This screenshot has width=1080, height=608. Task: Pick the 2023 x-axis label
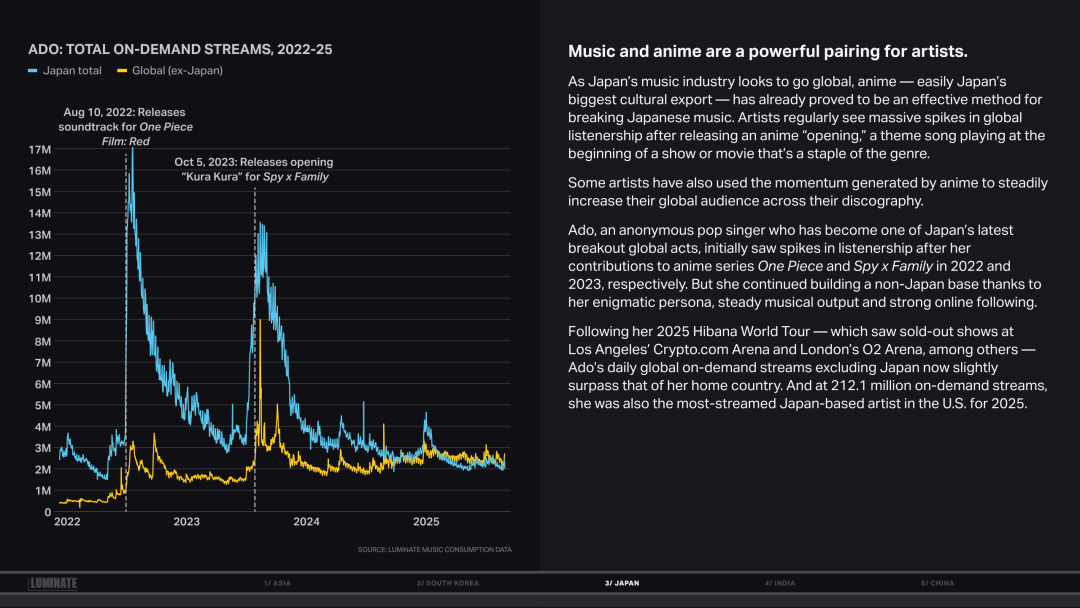(x=186, y=522)
